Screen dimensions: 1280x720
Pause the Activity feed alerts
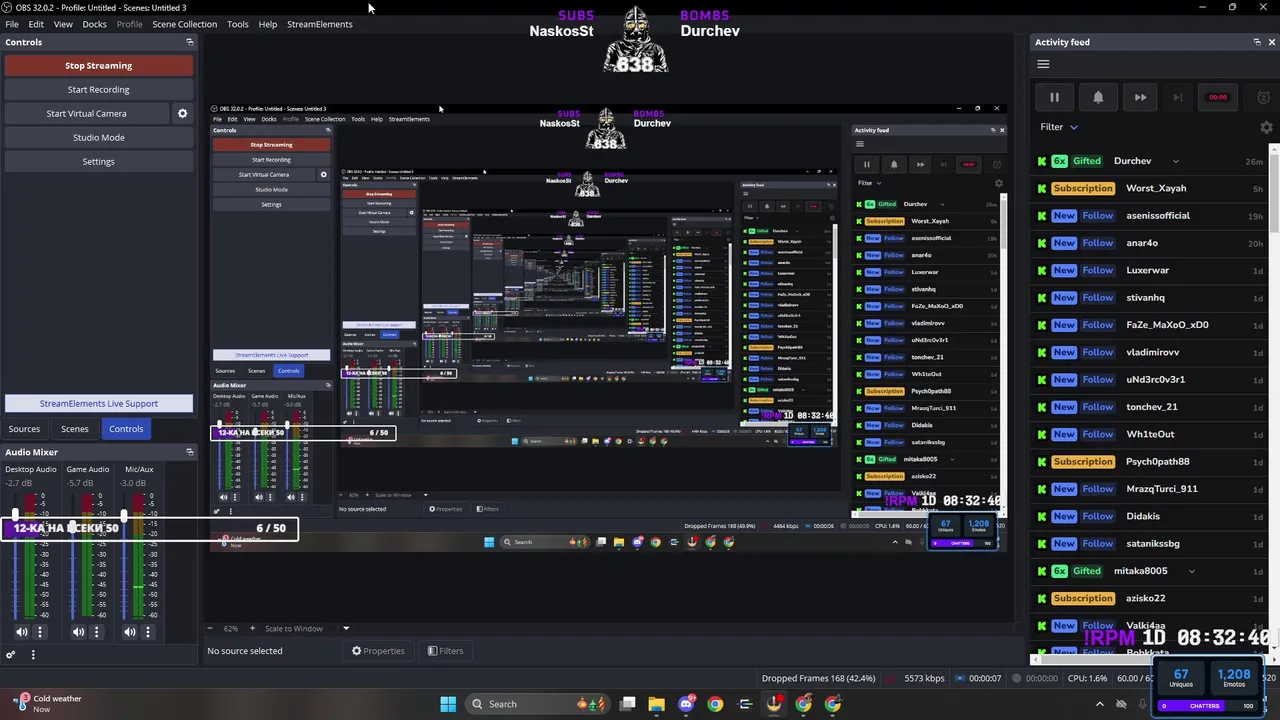pyautogui.click(x=1054, y=97)
